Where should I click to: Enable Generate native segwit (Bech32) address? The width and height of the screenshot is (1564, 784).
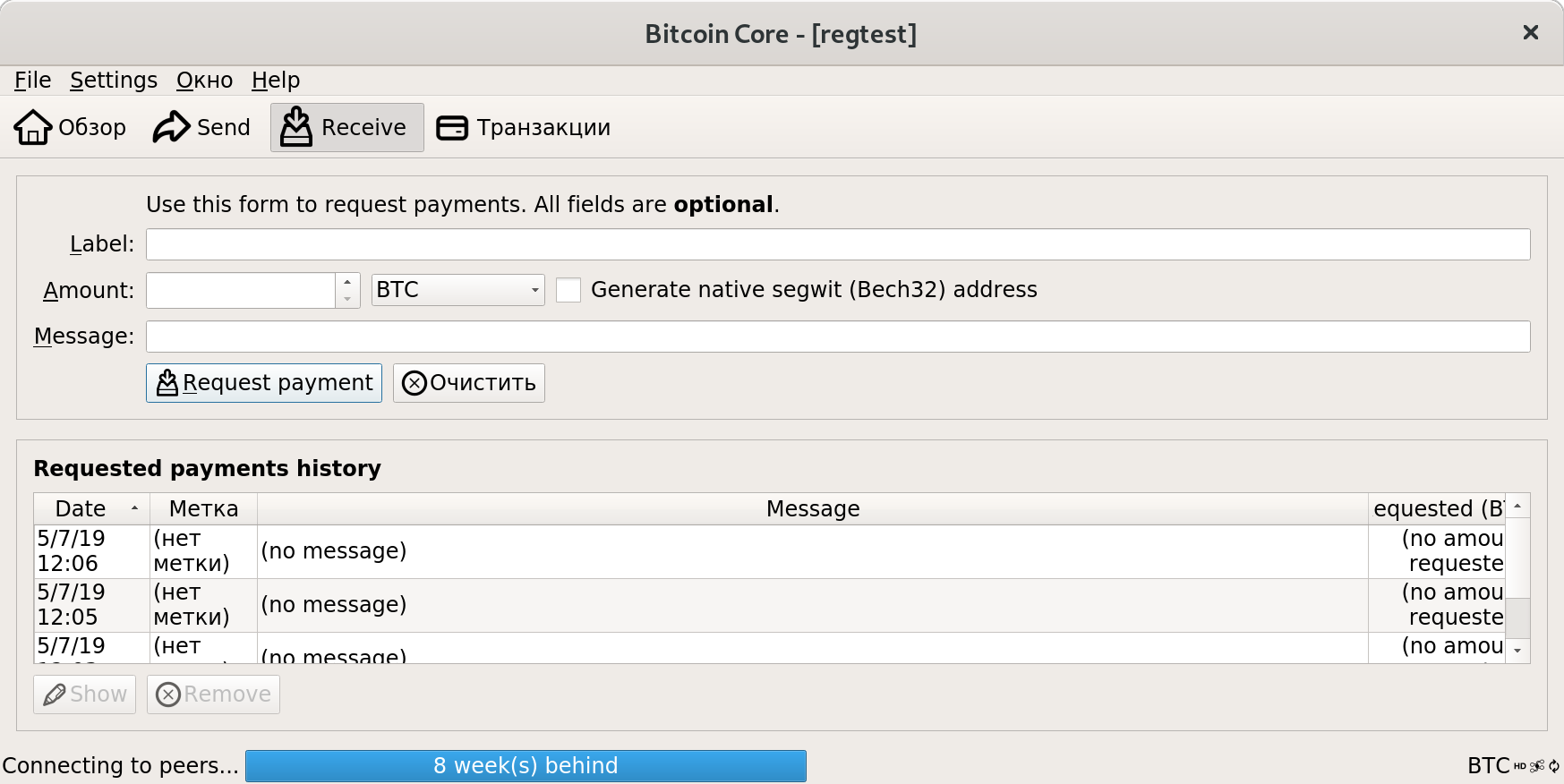click(568, 290)
